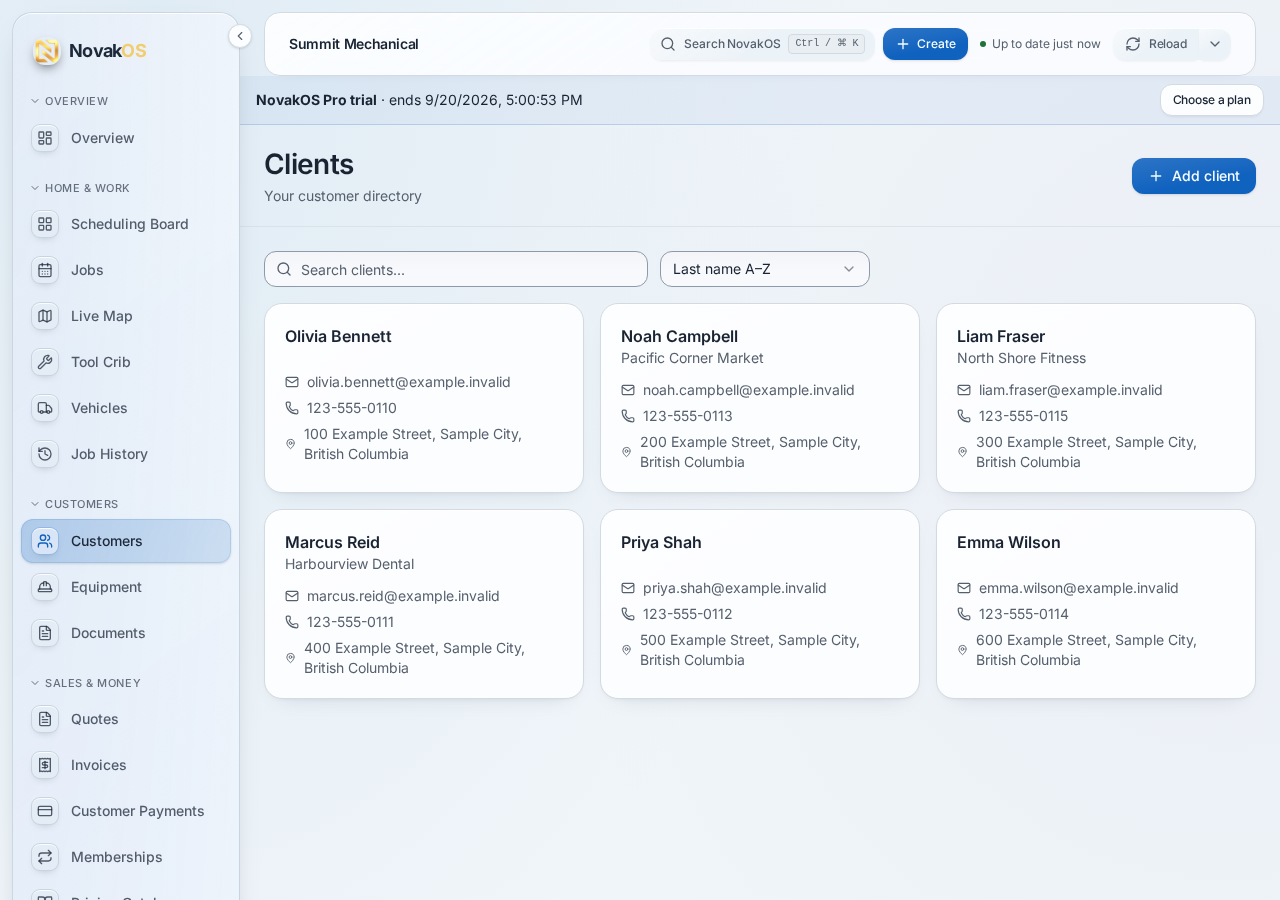
Task: Collapse the CUSTOMERS sidebar section
Action: coord(75,504)
